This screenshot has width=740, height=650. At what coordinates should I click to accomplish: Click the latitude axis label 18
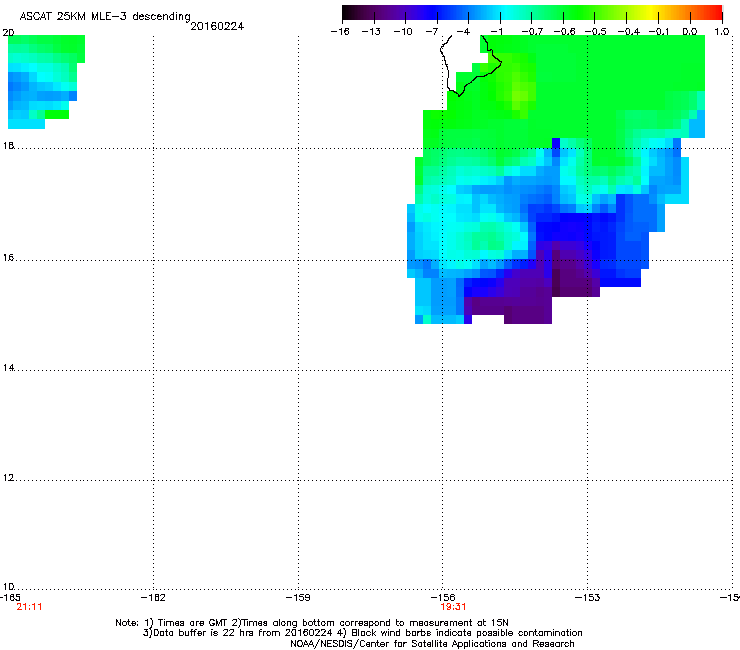click(8, 145)
